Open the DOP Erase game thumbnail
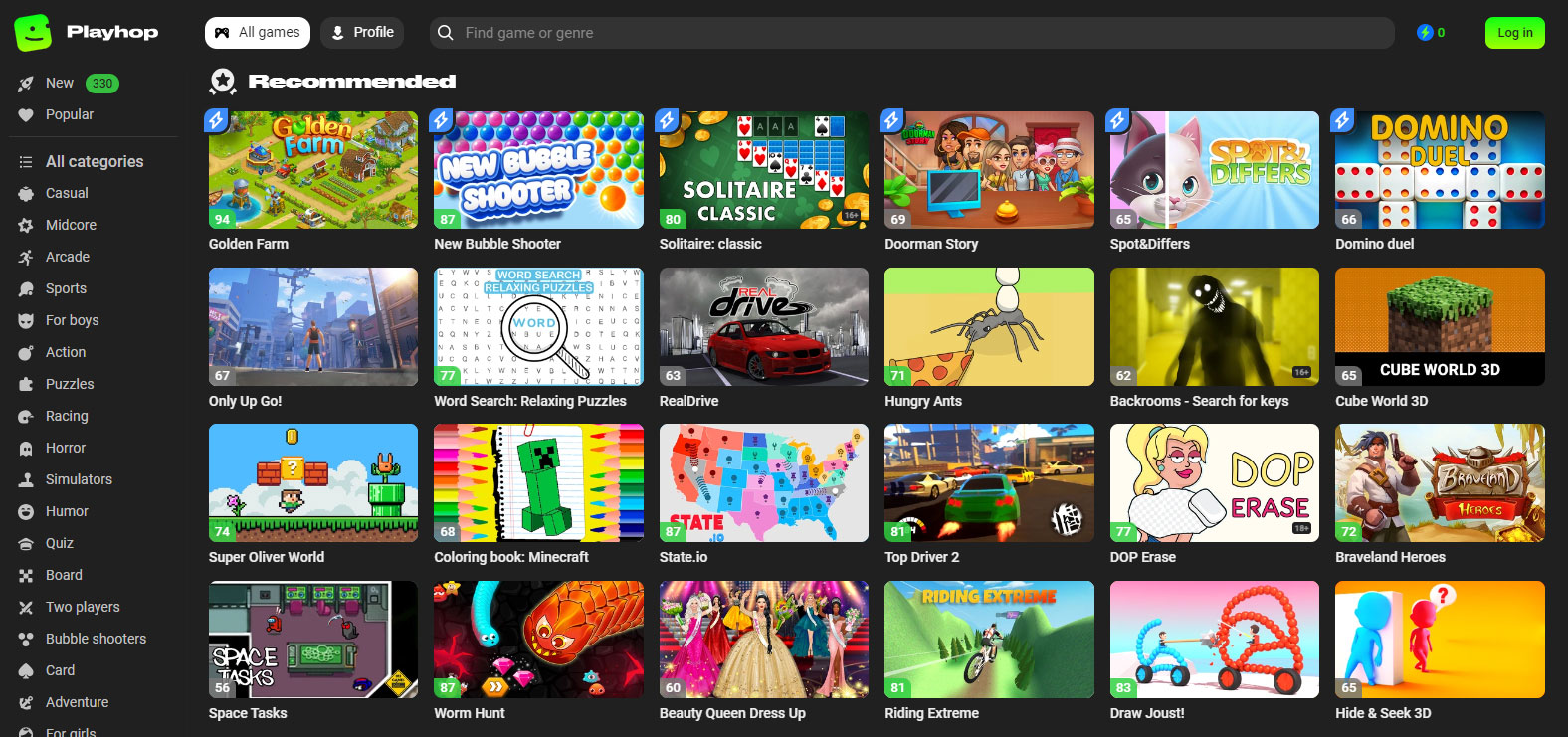Screen dimensions: 1568x737 tap(1215, 482)
